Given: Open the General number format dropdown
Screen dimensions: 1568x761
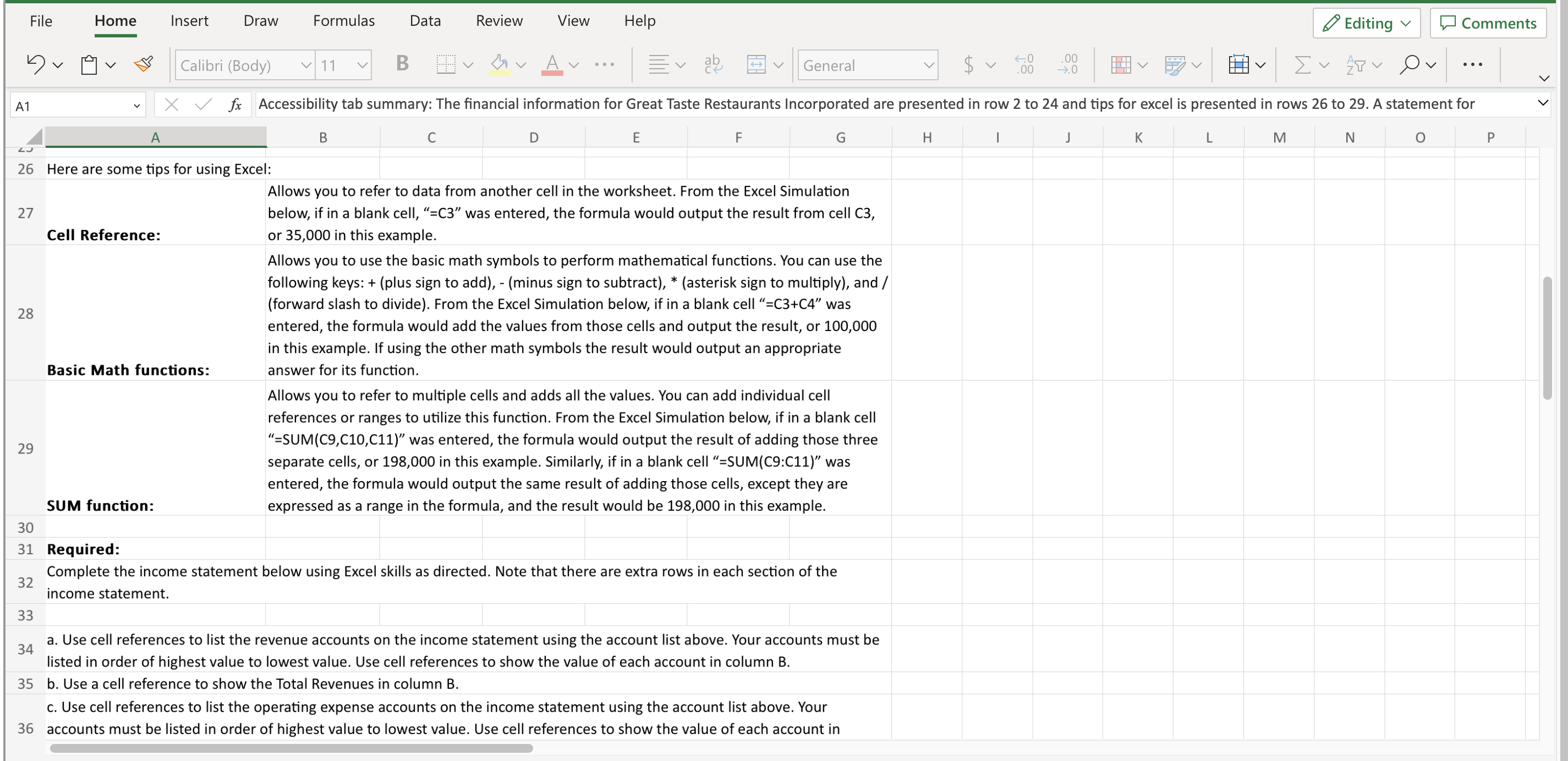Looking at the screenshot, I should [x=867, y=64].
